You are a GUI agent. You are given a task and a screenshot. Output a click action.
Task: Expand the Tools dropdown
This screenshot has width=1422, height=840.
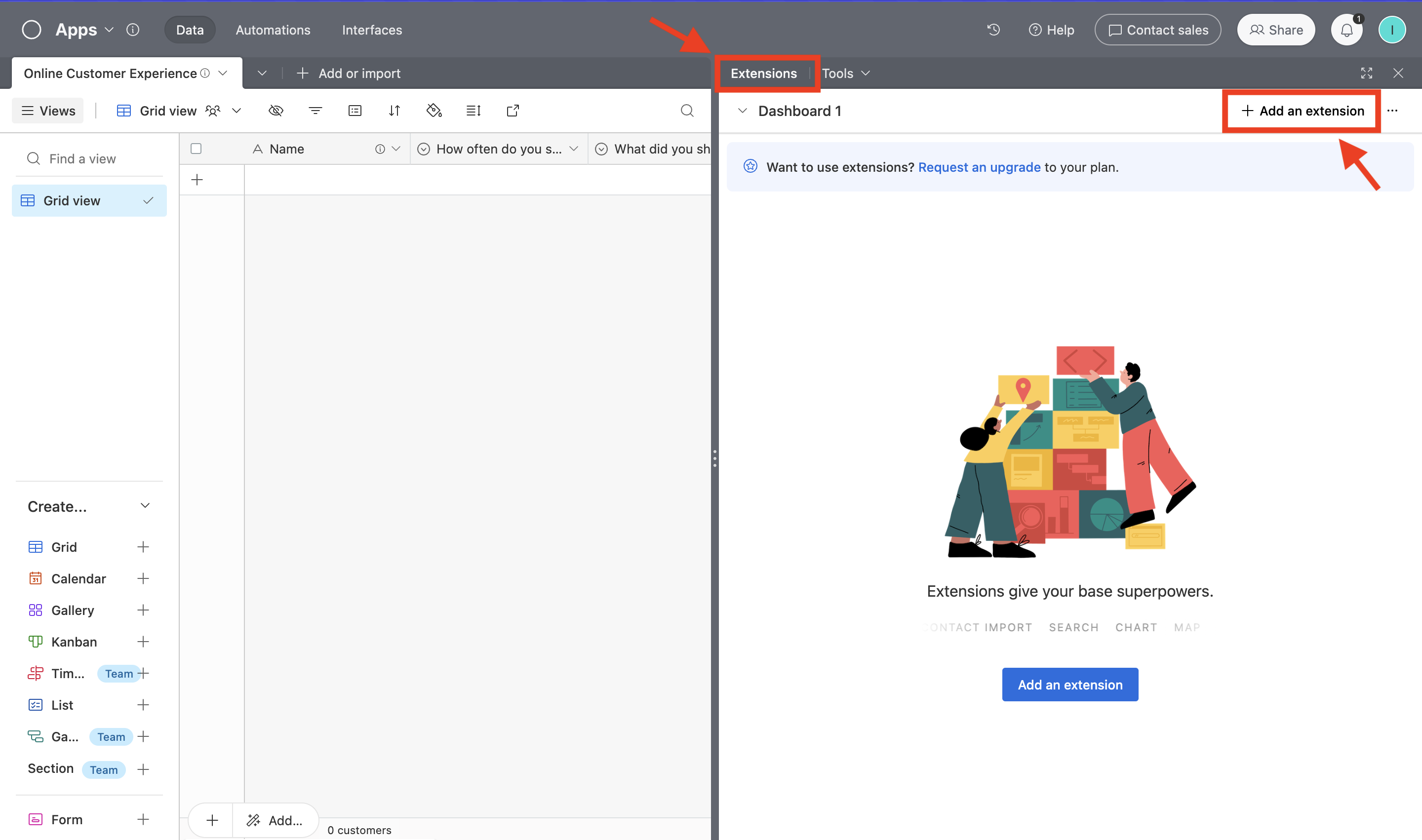click(x=845, y=74)
